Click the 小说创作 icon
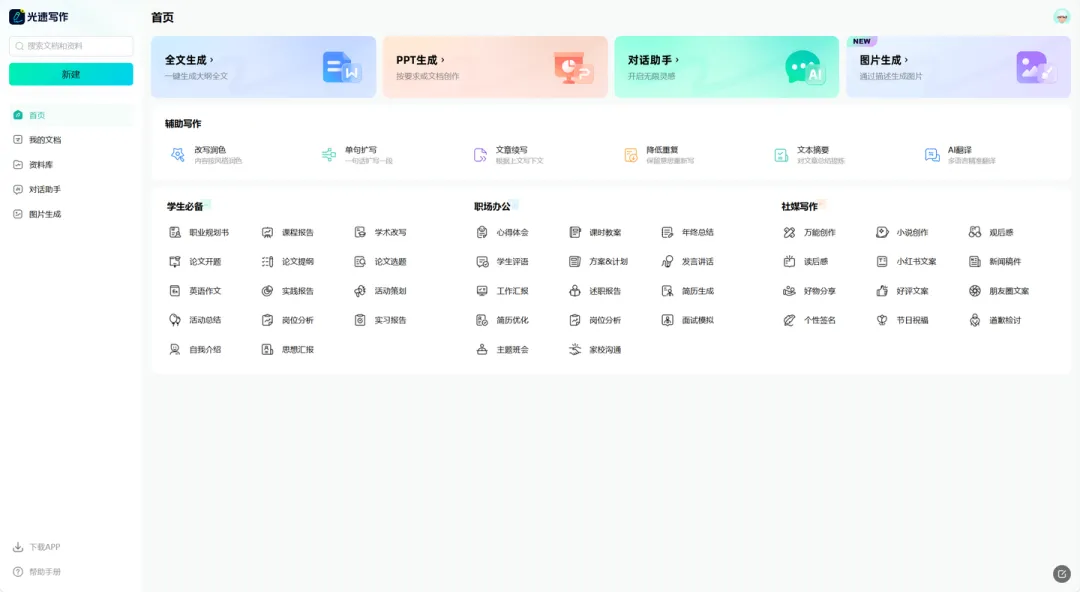Image resolution: width=1080 pixels, height=592 pixels. 882,233
